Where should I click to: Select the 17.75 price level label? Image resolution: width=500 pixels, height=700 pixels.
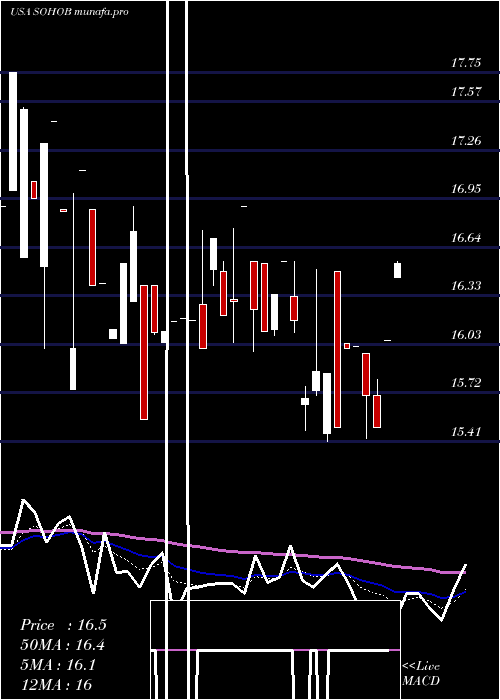click(x=466, y=63)
